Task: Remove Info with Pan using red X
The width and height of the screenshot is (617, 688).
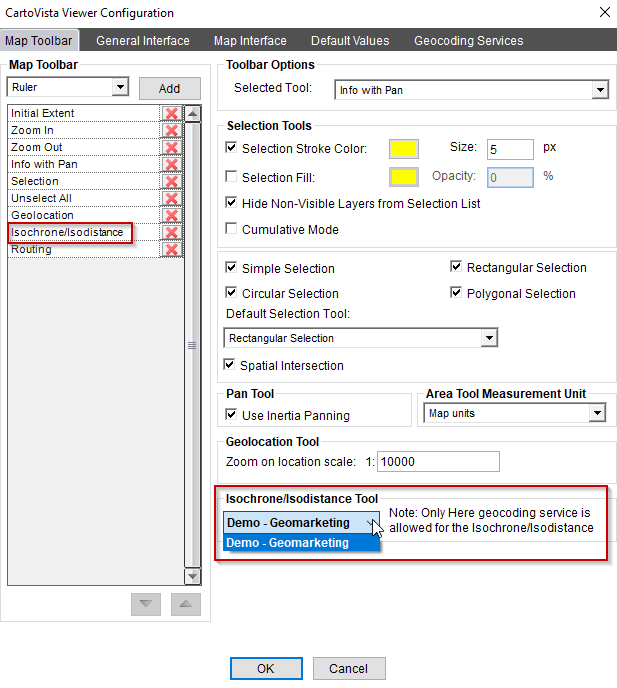Action: [x=172, y=165]
